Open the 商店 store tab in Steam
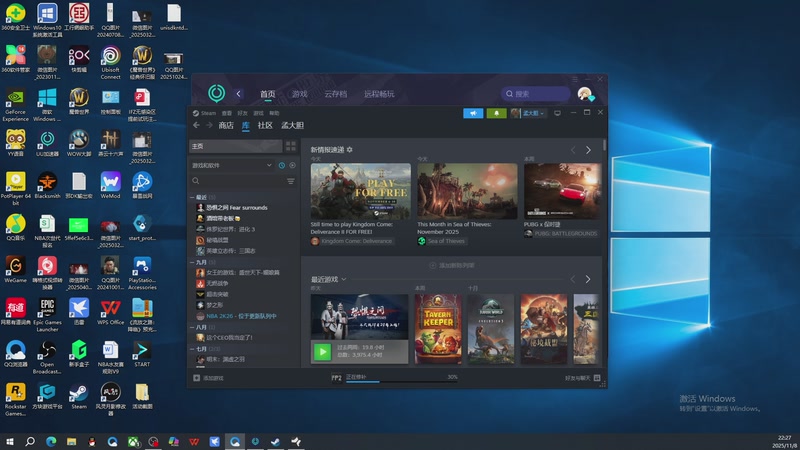This screenshot has width=800, height=450. (x=226, y=126)
